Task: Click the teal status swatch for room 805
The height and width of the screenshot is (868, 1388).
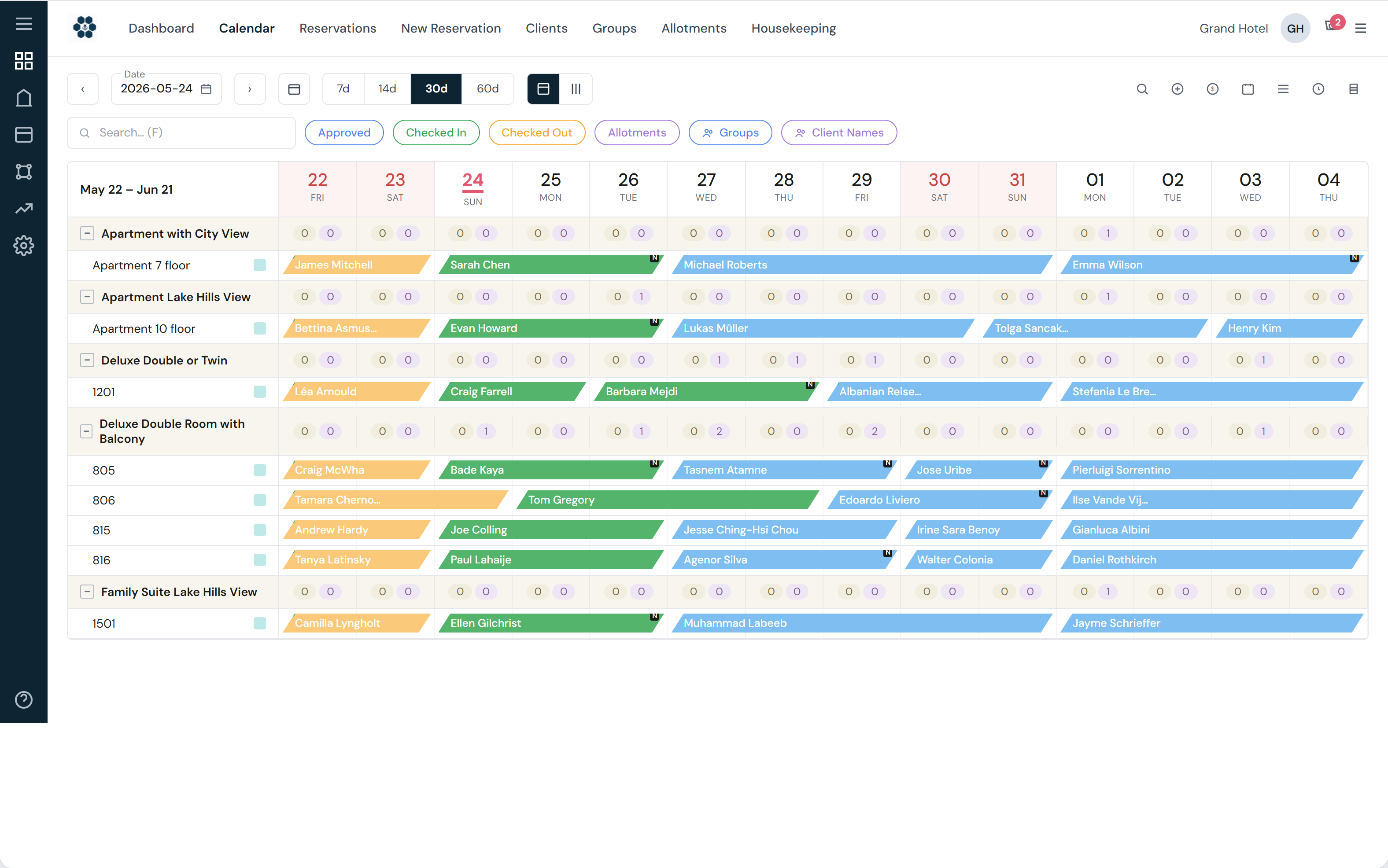Action: tap(259, 470)
